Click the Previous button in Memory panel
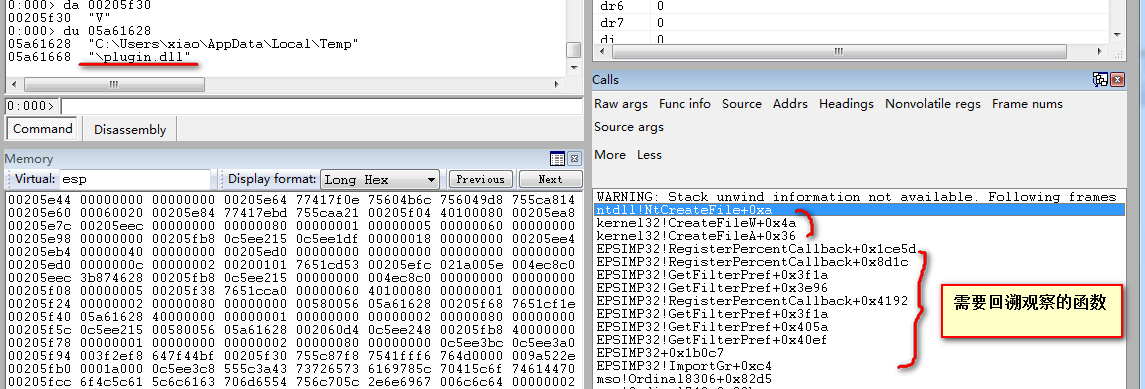The height and width of the screenshot is (389, 1145). tap(480, 180)
